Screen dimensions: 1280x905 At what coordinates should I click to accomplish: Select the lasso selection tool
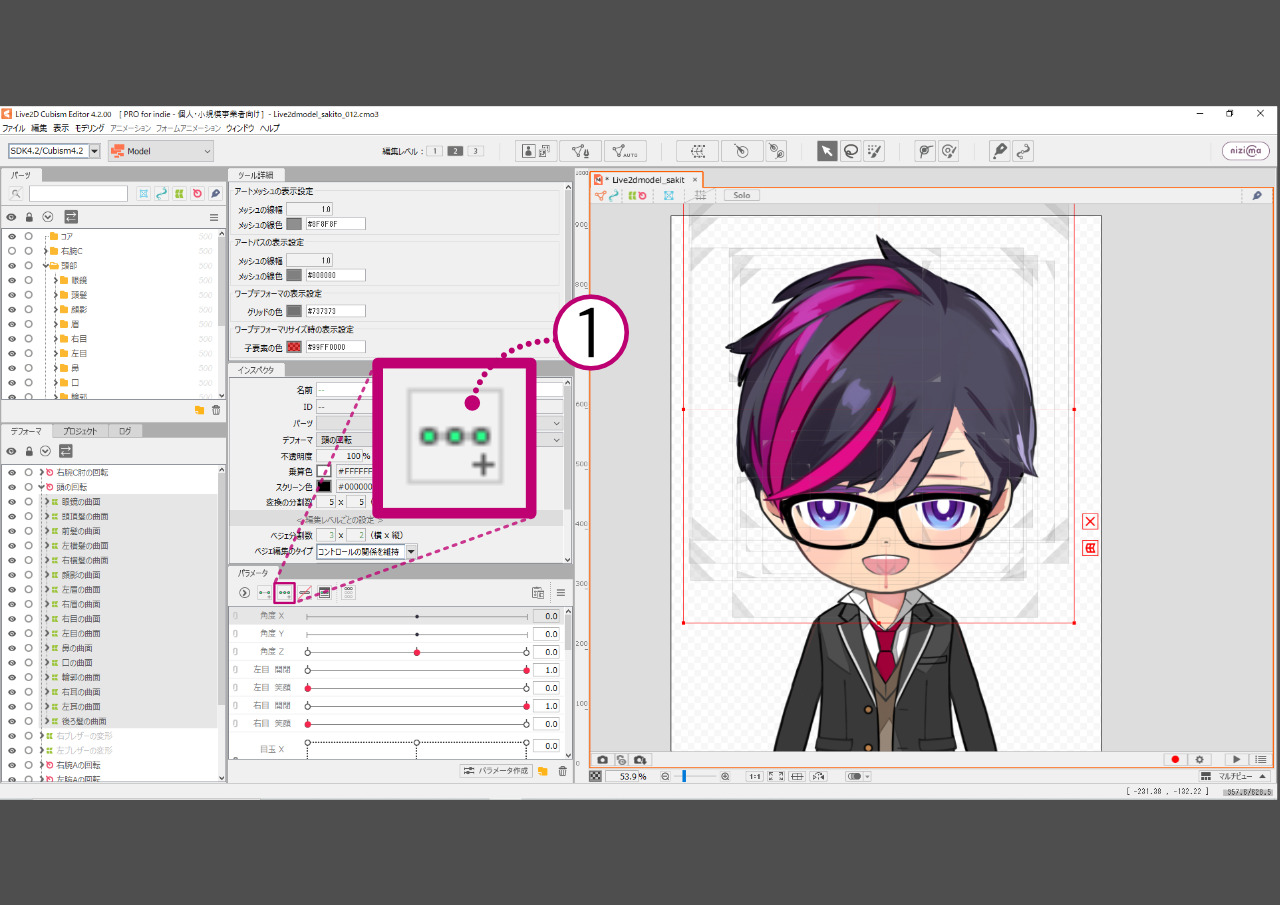(851, 151)
